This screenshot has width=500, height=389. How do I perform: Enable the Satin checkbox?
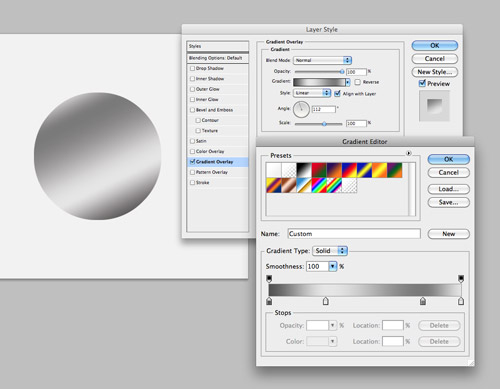[192, 141]
